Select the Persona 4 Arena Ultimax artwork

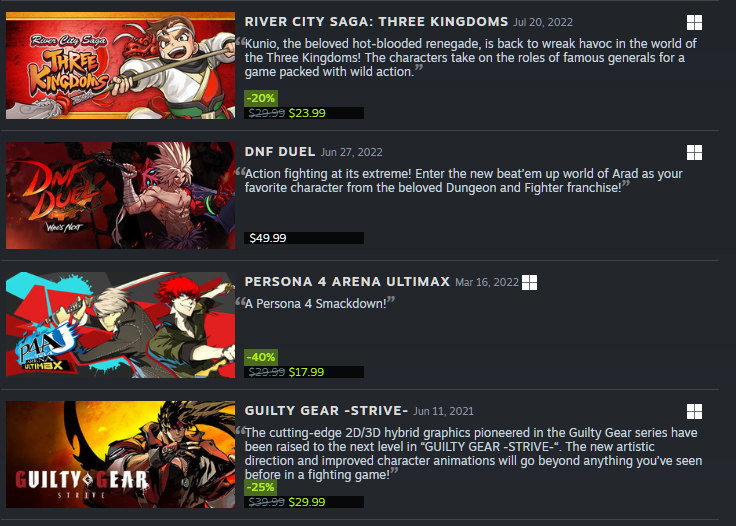coord(120,325)
